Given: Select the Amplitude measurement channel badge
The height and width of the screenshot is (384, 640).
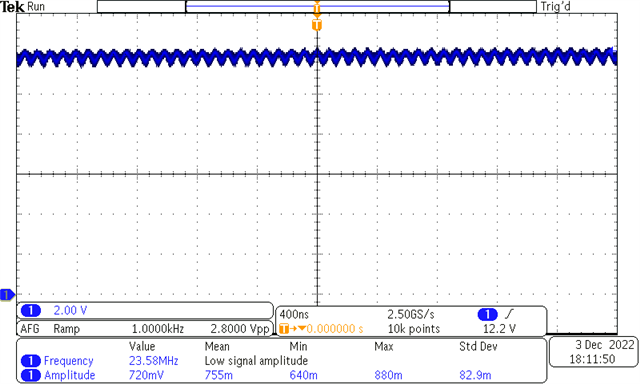Looking at the screenshot, I should tap(31, 375).
